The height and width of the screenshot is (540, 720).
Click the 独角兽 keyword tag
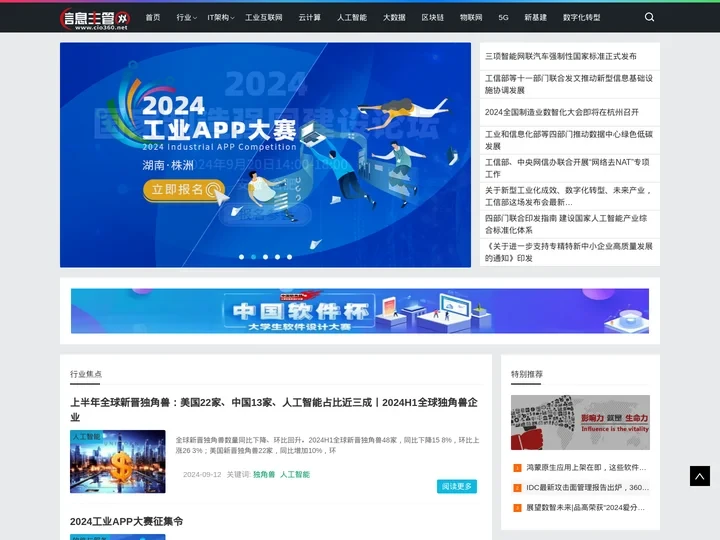point(264,474)
